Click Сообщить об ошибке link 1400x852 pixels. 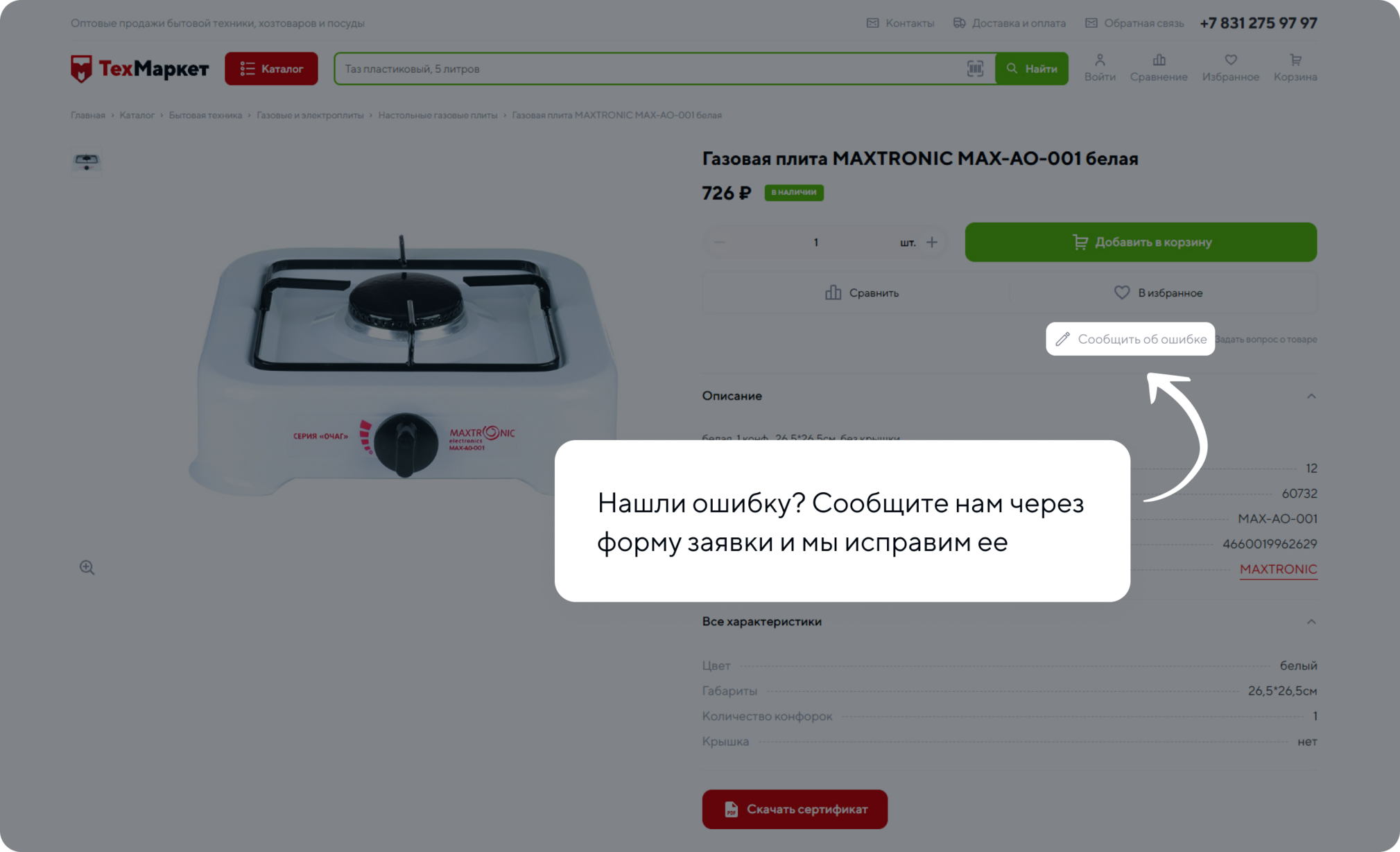point(1130,339)
